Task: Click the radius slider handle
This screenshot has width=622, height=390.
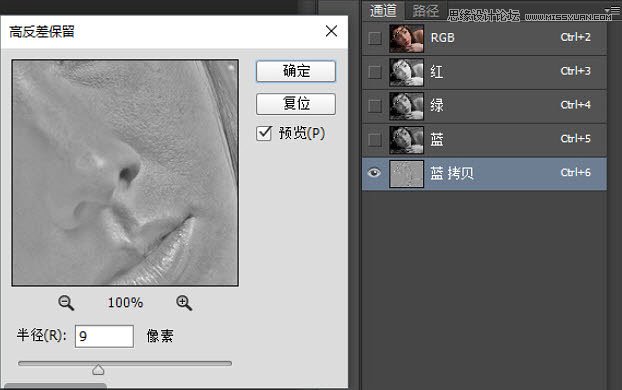Action: (98, 370)
